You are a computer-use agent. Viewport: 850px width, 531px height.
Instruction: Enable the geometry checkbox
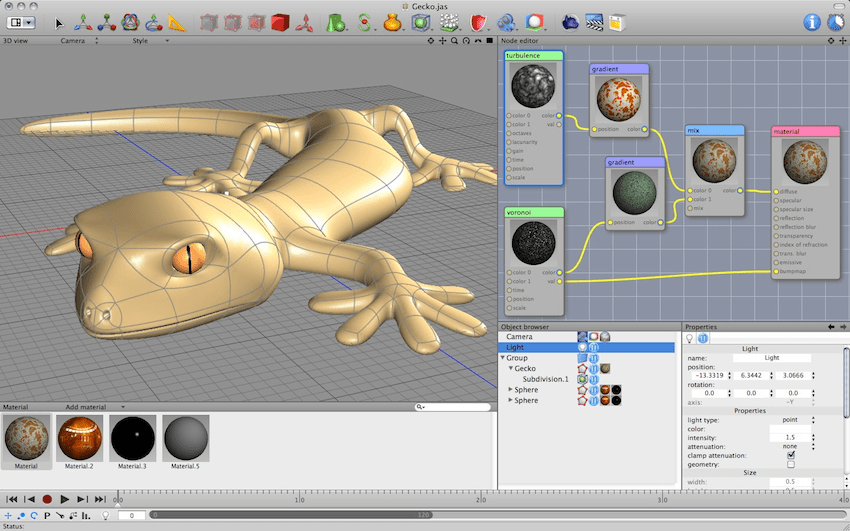[791, 465]
